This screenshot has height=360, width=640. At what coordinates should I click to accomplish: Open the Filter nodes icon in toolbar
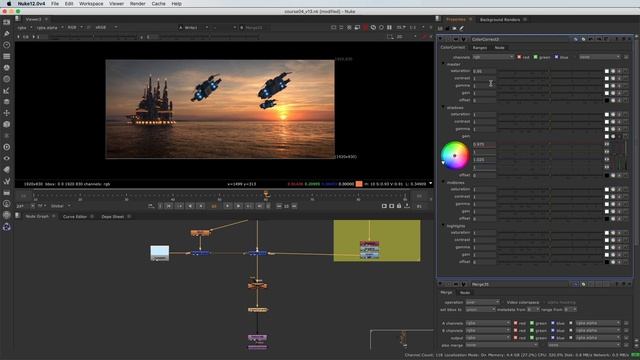coord(7,79)
